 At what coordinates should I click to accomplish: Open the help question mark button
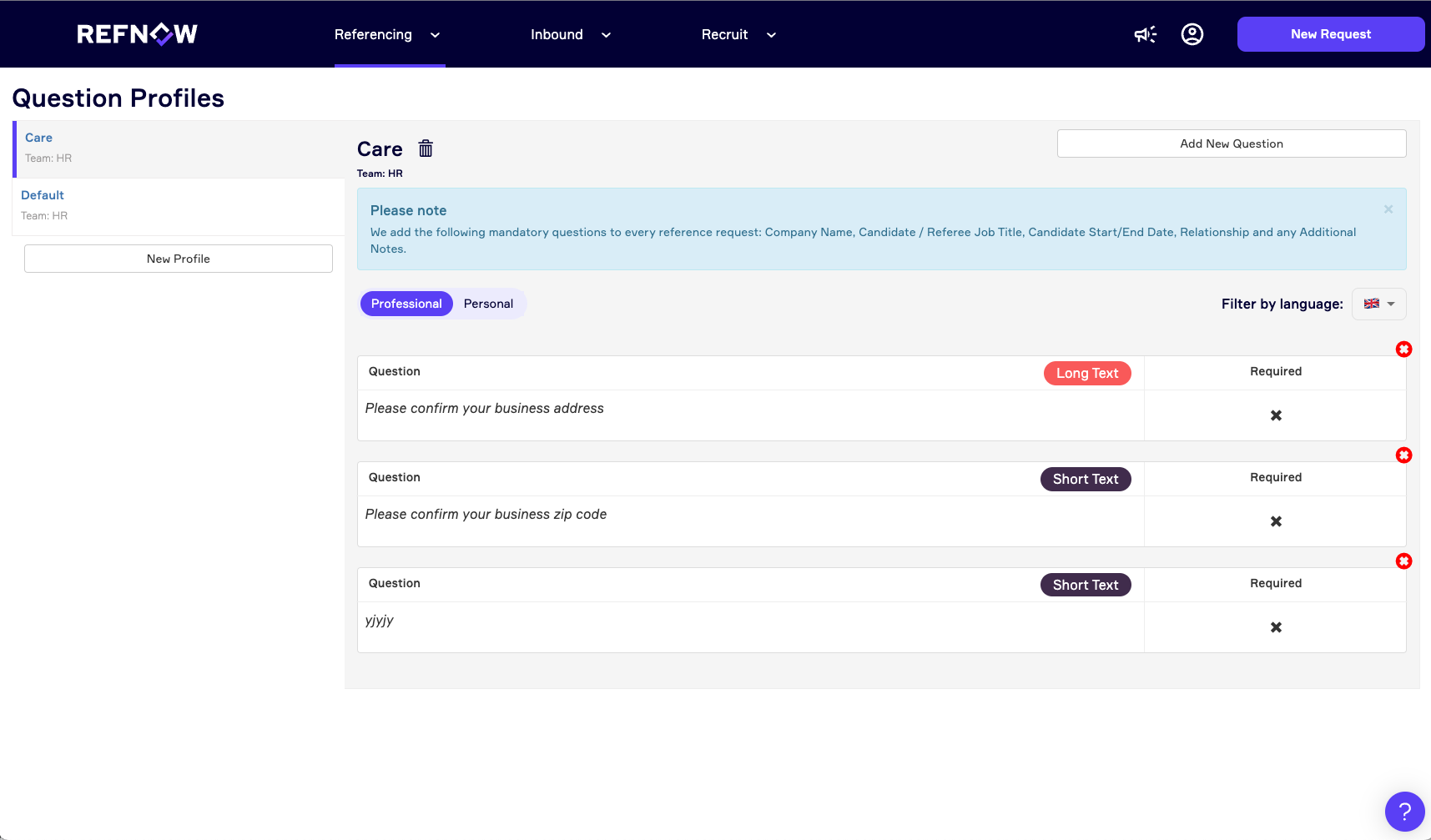click(1404, 811)
